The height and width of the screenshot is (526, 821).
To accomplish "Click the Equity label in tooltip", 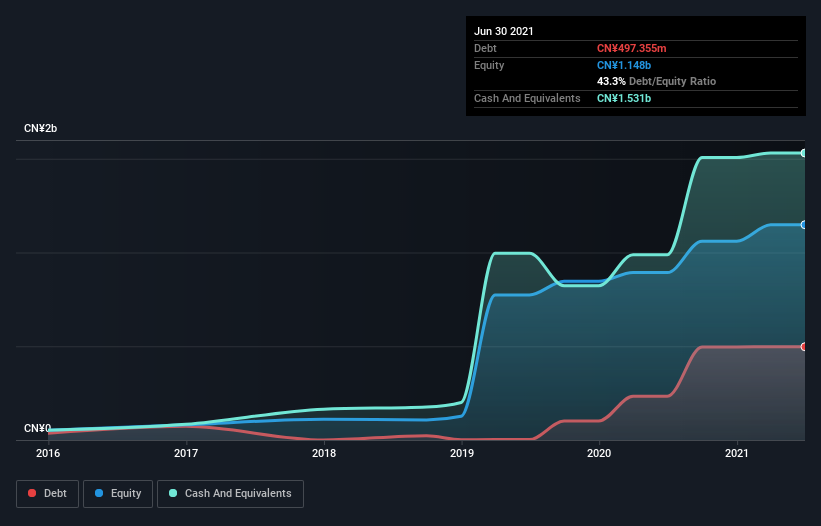I will coord(489,65).
